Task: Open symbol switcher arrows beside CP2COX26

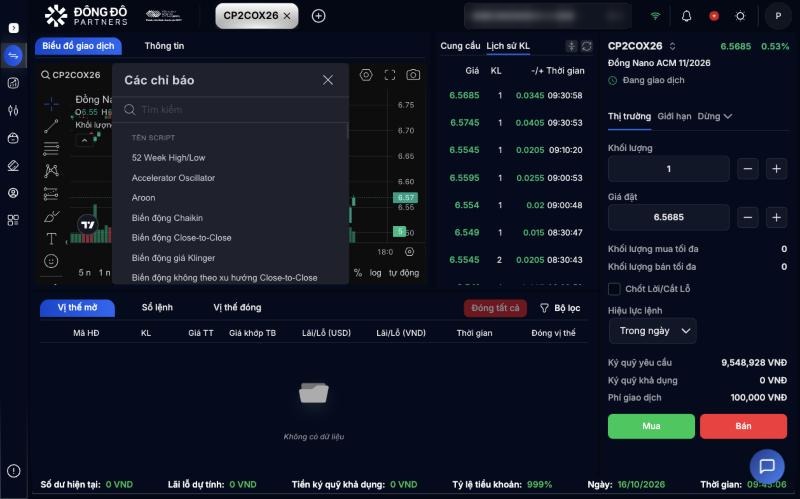Action: [x=672, y=46]
